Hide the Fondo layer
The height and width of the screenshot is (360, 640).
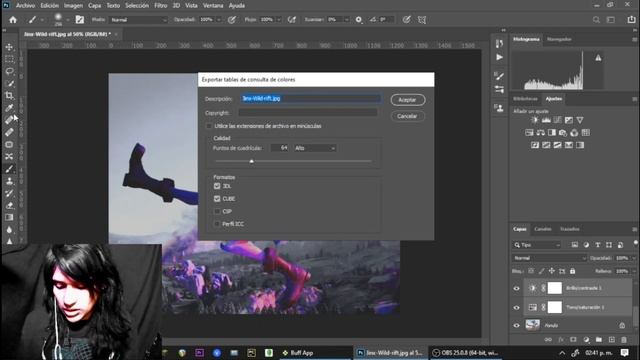(516, 325)
